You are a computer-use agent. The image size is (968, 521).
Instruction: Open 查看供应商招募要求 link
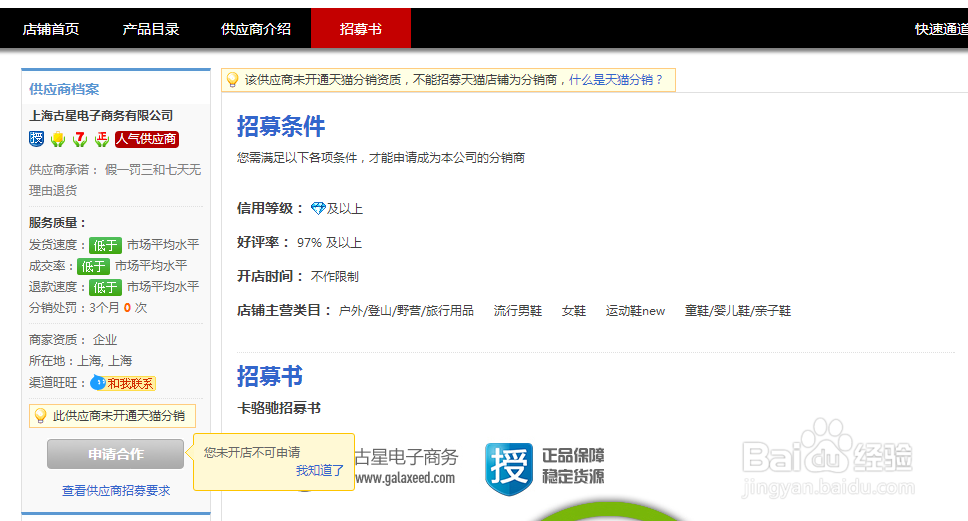click(x=116, y=491)
